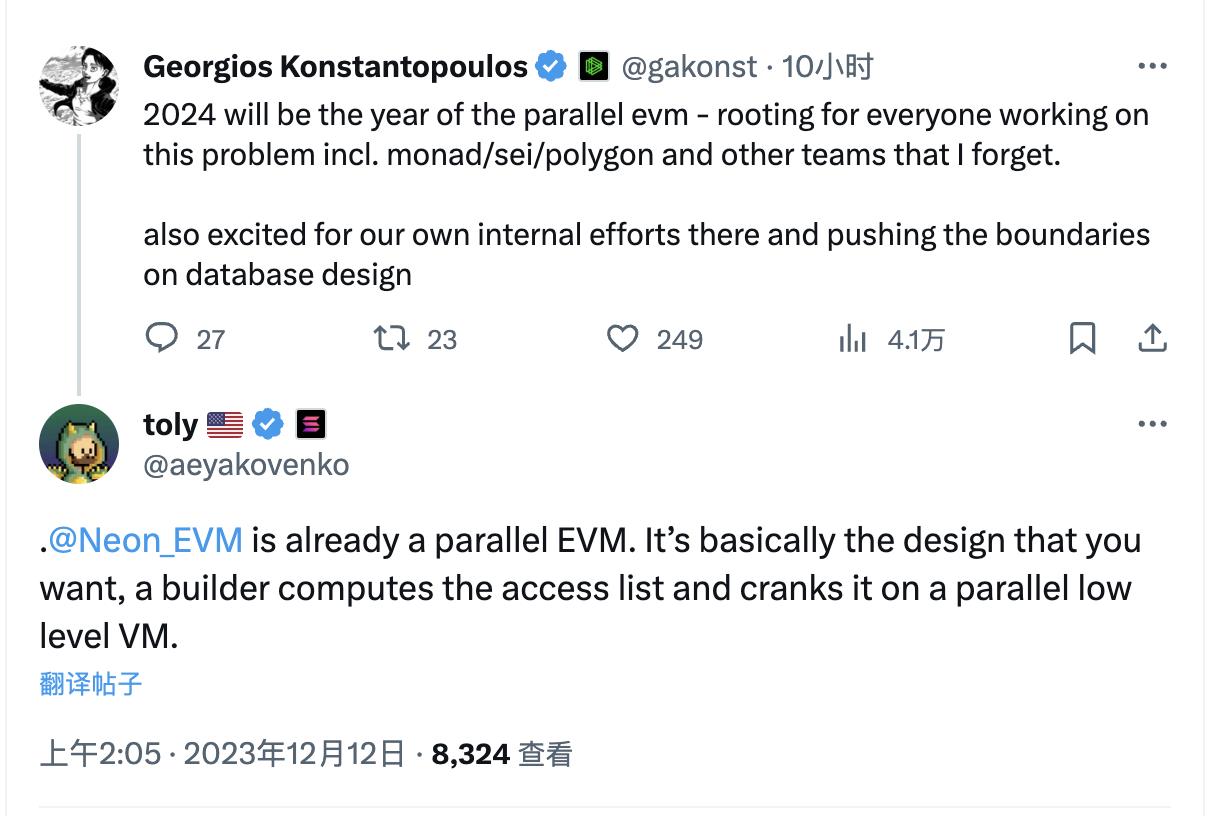This screenshot has height=816, width=1214.
Task: Click the 翻译帖子 translate post link
Action: click(91, 684)
